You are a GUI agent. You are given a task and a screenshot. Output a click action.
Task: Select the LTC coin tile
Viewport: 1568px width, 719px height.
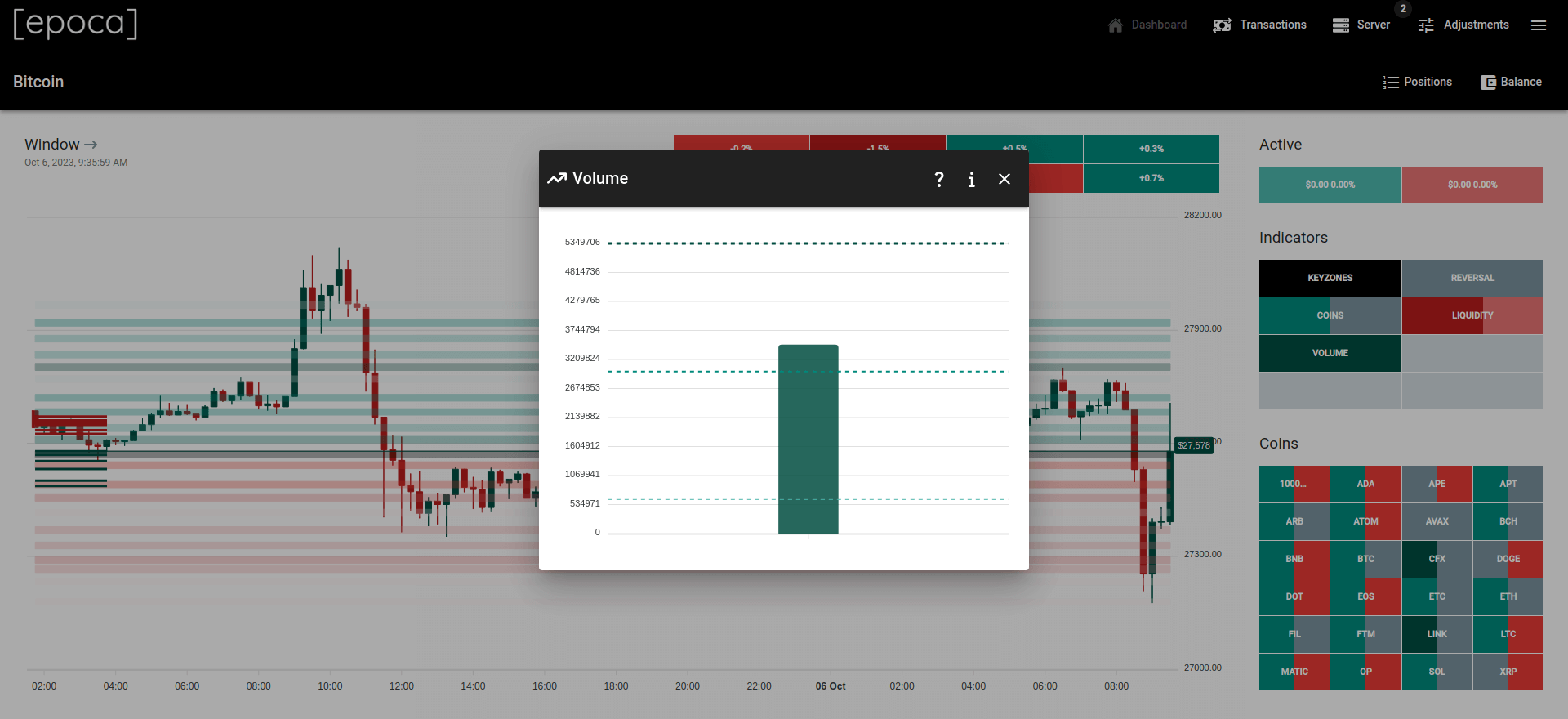tap(1508, 635)
